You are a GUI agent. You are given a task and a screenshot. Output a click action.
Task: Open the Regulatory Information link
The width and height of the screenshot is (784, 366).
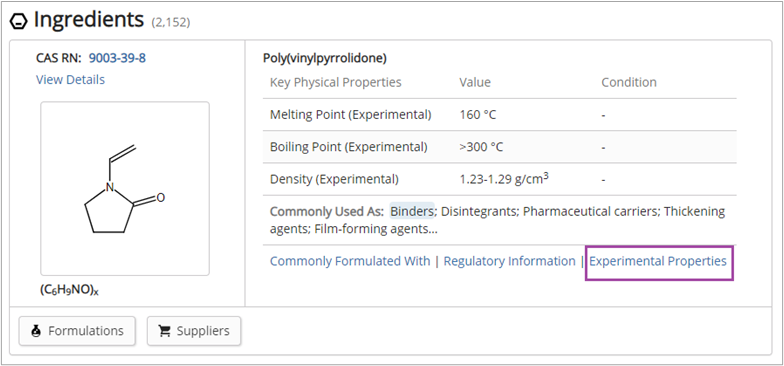tap(510, 261)
